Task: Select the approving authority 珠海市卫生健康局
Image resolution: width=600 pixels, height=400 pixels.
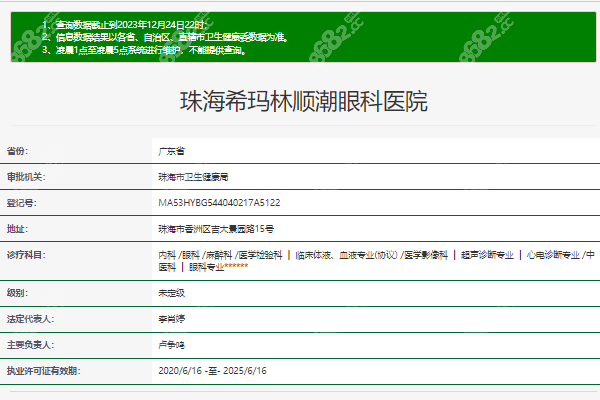Action: (193, 177)
